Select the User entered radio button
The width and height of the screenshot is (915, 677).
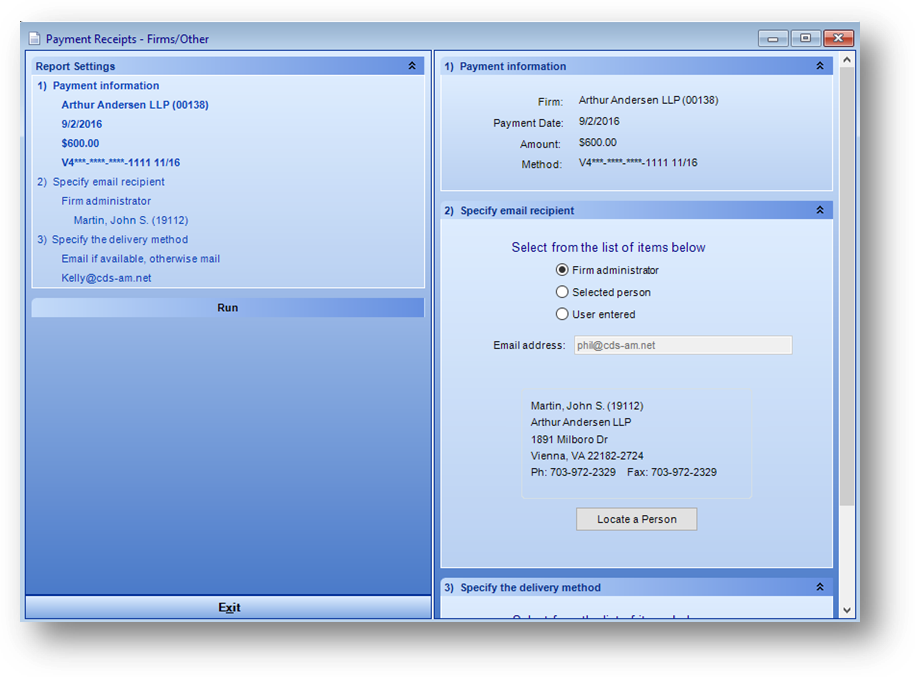[562, 314]
